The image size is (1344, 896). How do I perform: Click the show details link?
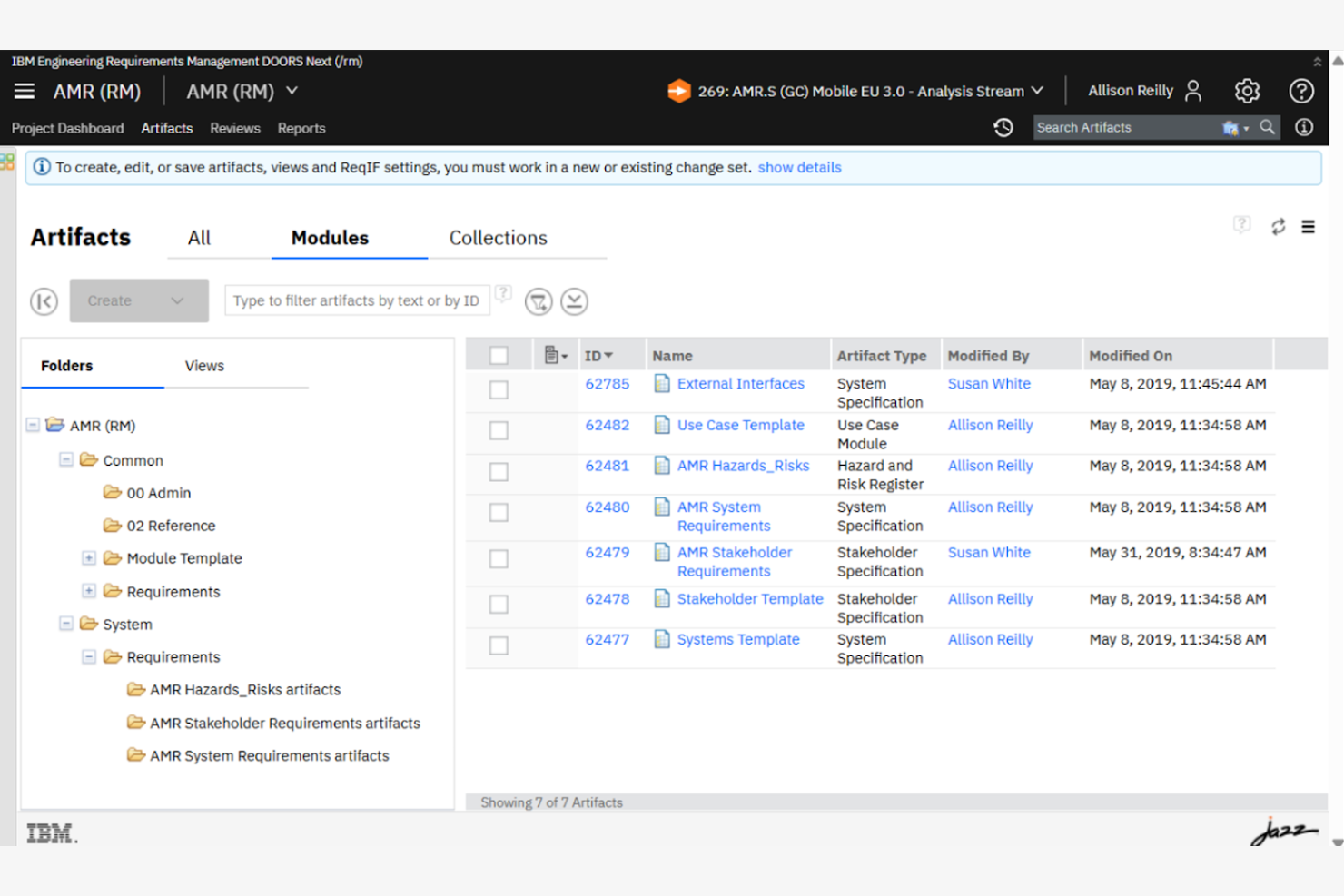pyautogui.click(x=800, y=167)
